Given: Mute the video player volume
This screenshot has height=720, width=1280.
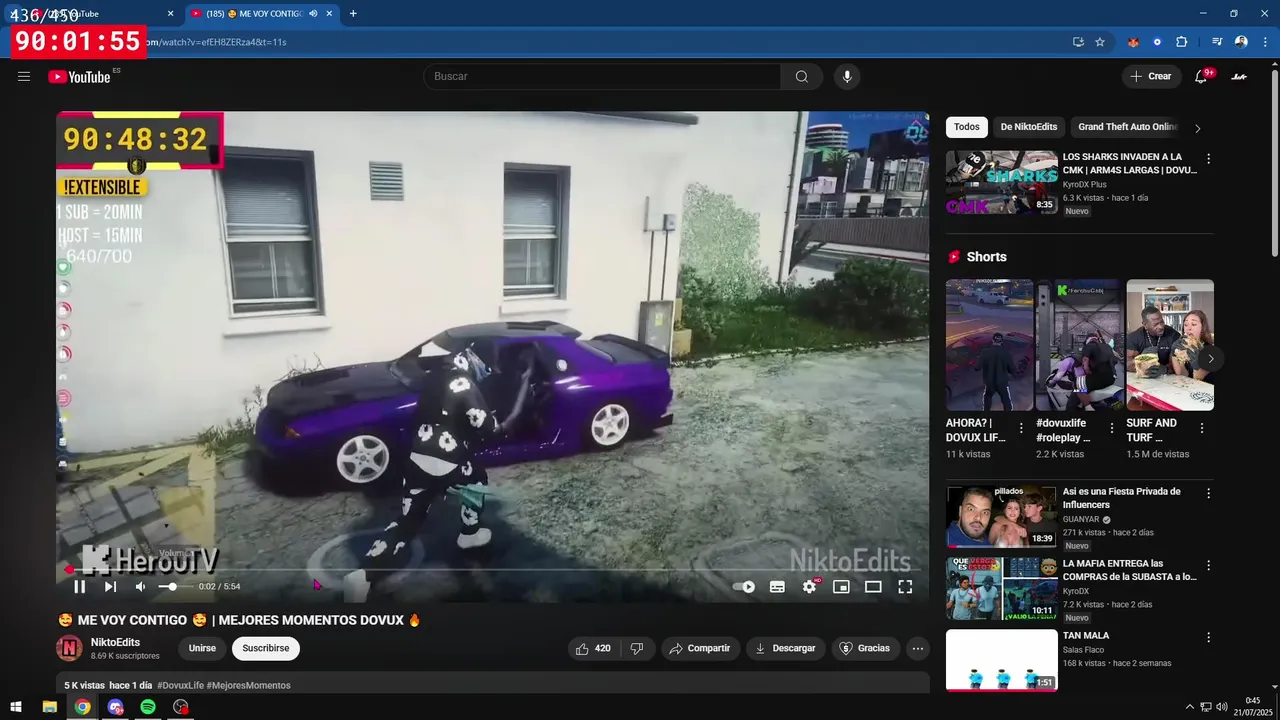Looking at the screenshot, I should click(141, 587).
